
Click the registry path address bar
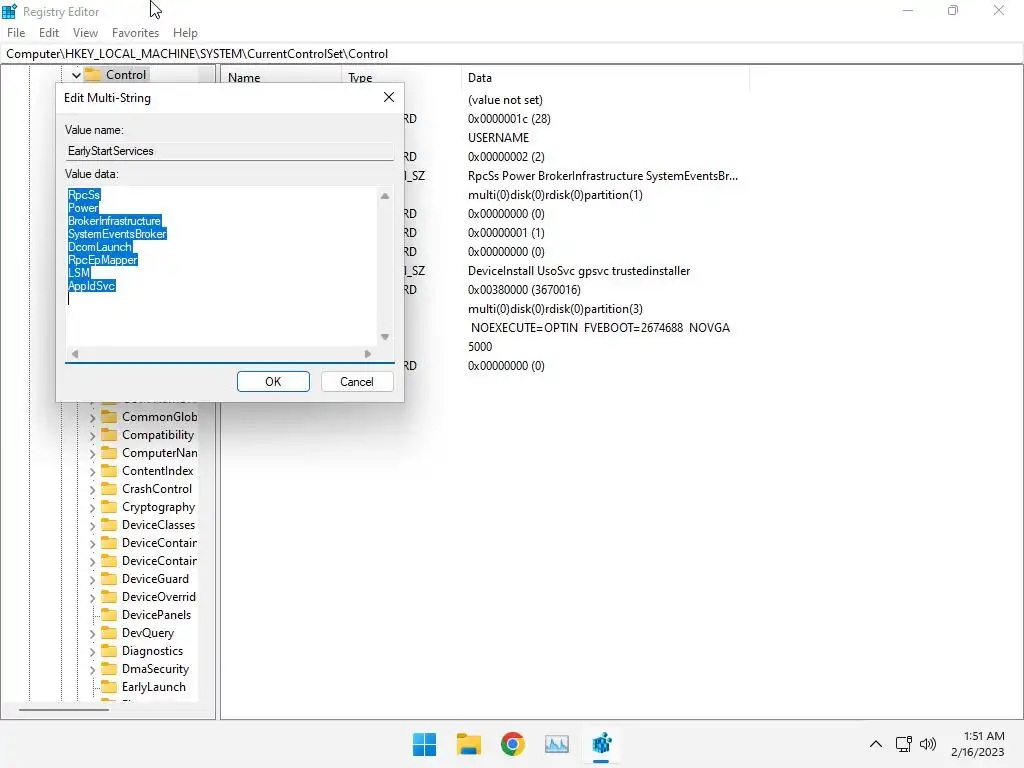coord(511,54)
